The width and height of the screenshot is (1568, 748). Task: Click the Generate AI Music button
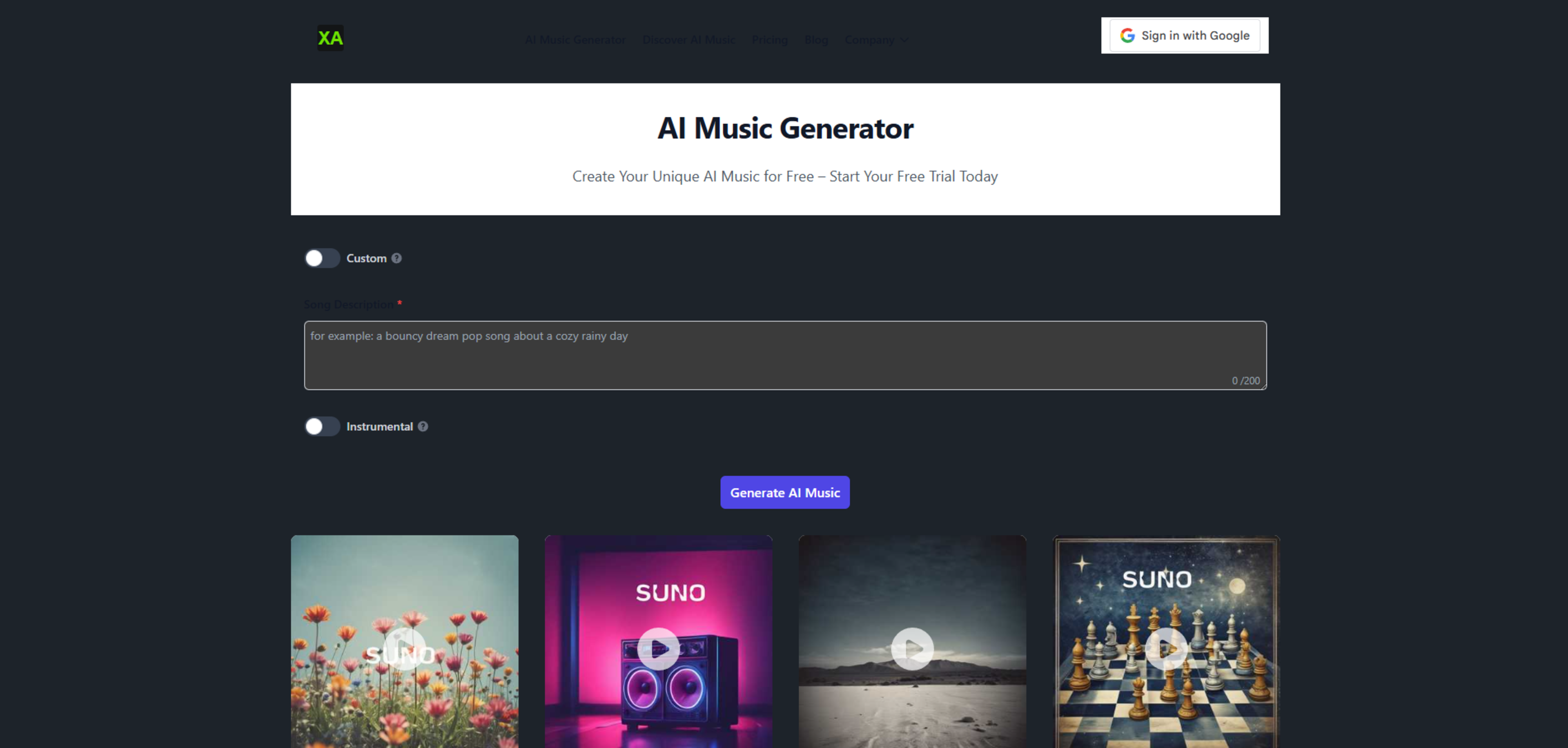(x=784, y=492)
